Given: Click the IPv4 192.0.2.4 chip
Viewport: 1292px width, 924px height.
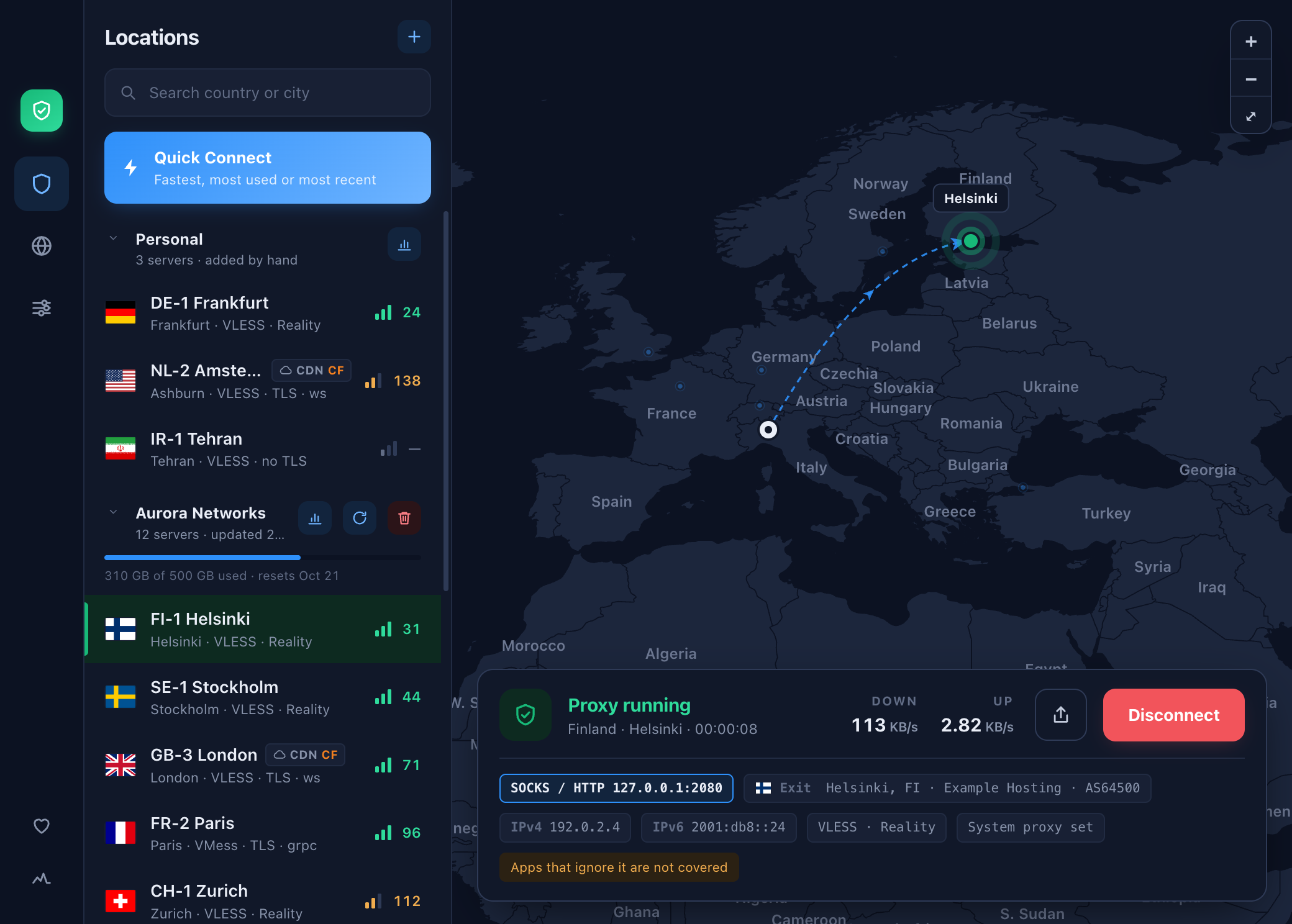Looking at the screenshot, I should pos(565,827).
